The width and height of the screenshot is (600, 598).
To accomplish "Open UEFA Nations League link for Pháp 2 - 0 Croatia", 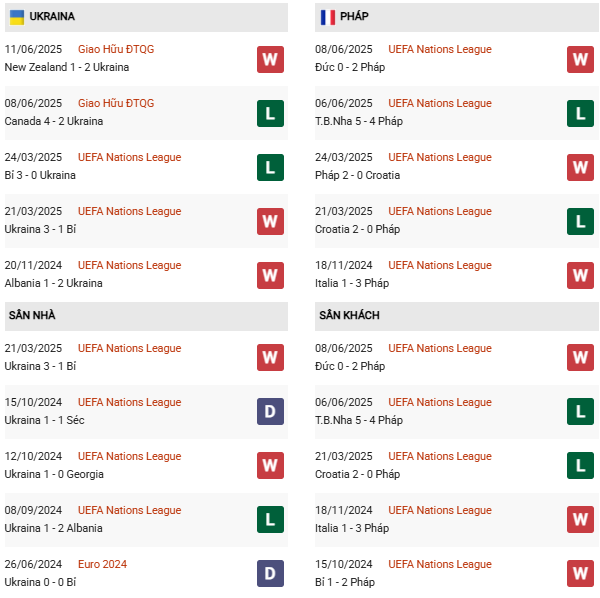I will coord(440,157).
